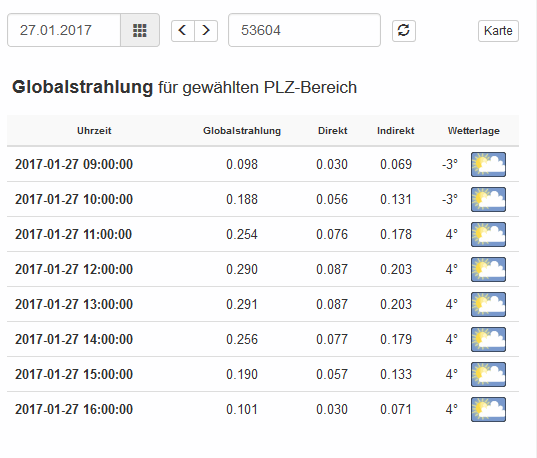Go to previous day with left arrow
The height and width of the screenshot is (458, 537).
(x=183, y=30)
